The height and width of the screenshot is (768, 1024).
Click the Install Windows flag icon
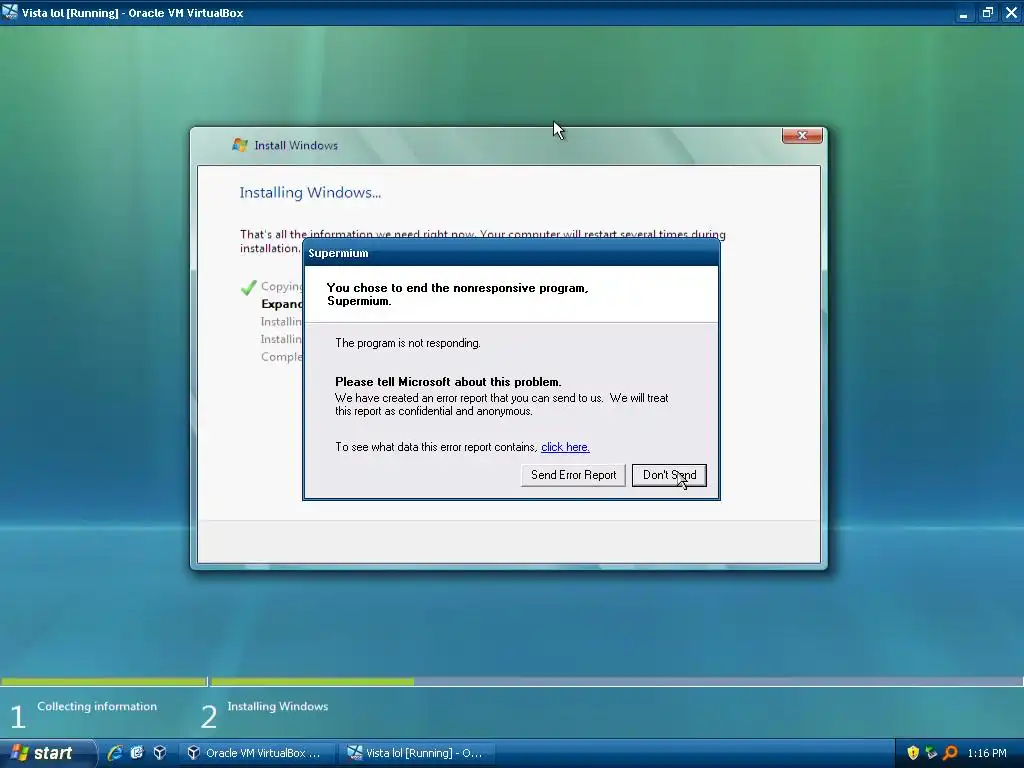pos(240,145)
